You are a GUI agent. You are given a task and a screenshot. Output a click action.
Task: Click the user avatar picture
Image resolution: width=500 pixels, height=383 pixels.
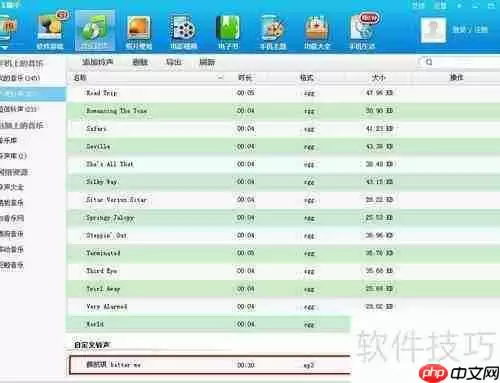tap(433, 30)
